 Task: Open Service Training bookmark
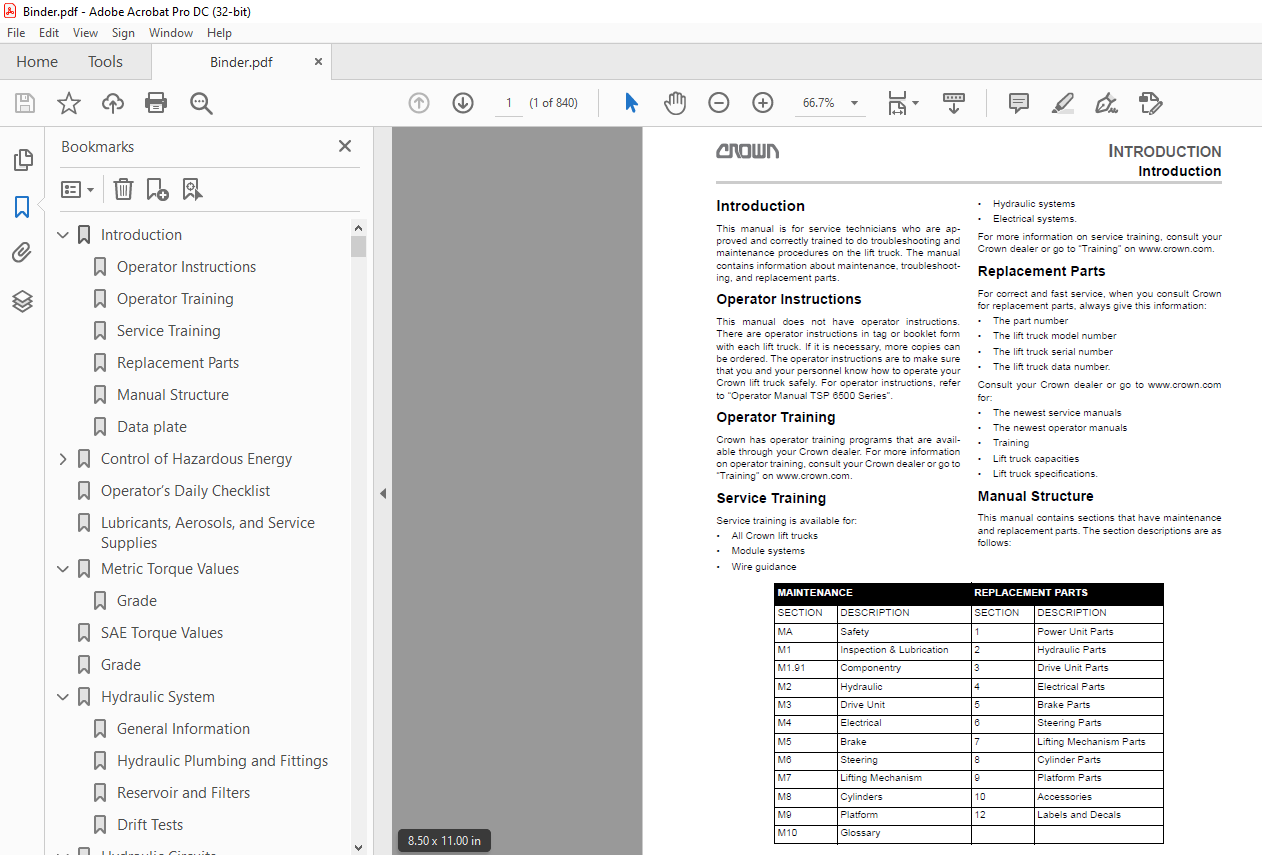(169, 331)
